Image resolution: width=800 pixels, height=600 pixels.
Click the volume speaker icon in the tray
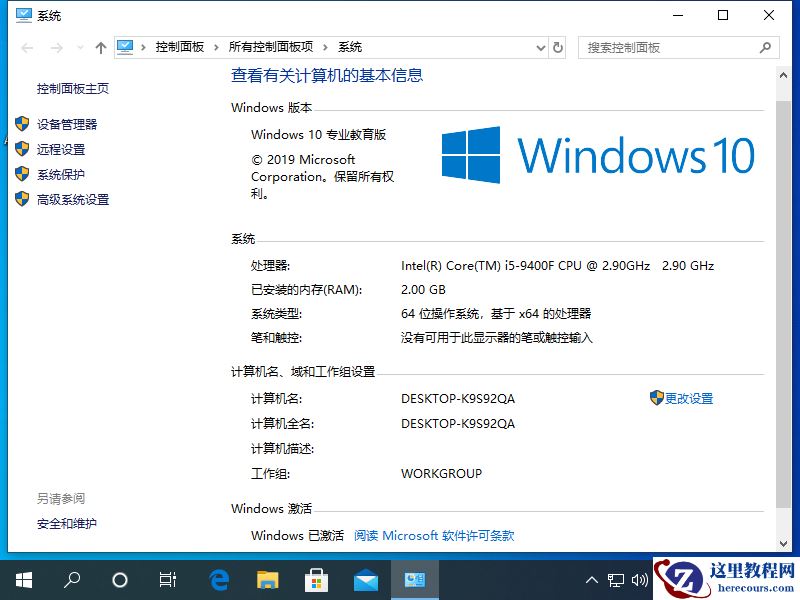[x=641, y=580]
